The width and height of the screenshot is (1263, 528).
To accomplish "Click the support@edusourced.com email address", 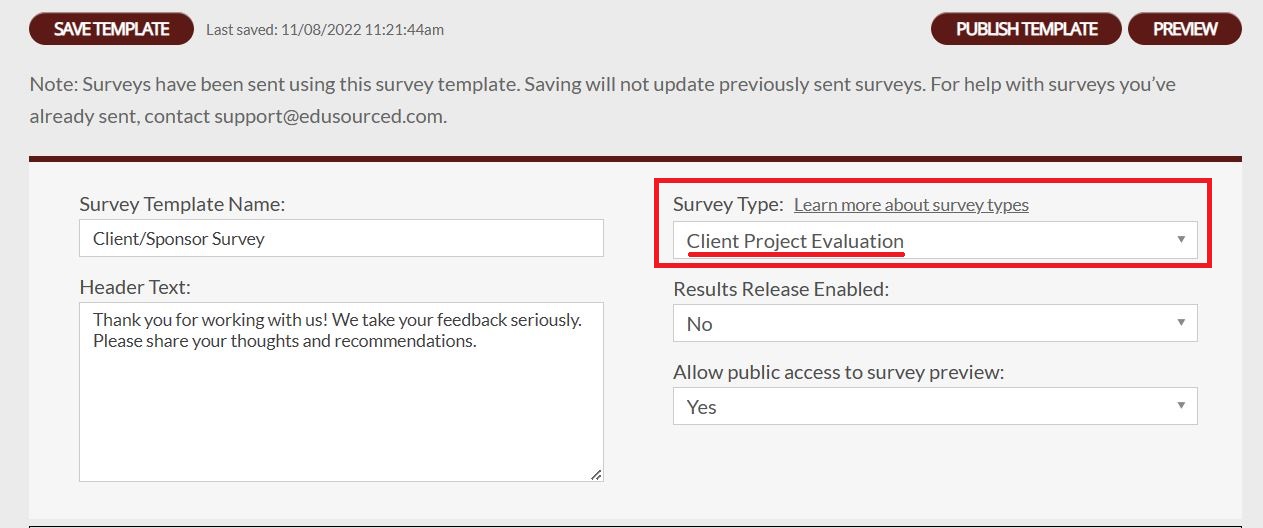I will pyautogui.click(x=328, y=116).
